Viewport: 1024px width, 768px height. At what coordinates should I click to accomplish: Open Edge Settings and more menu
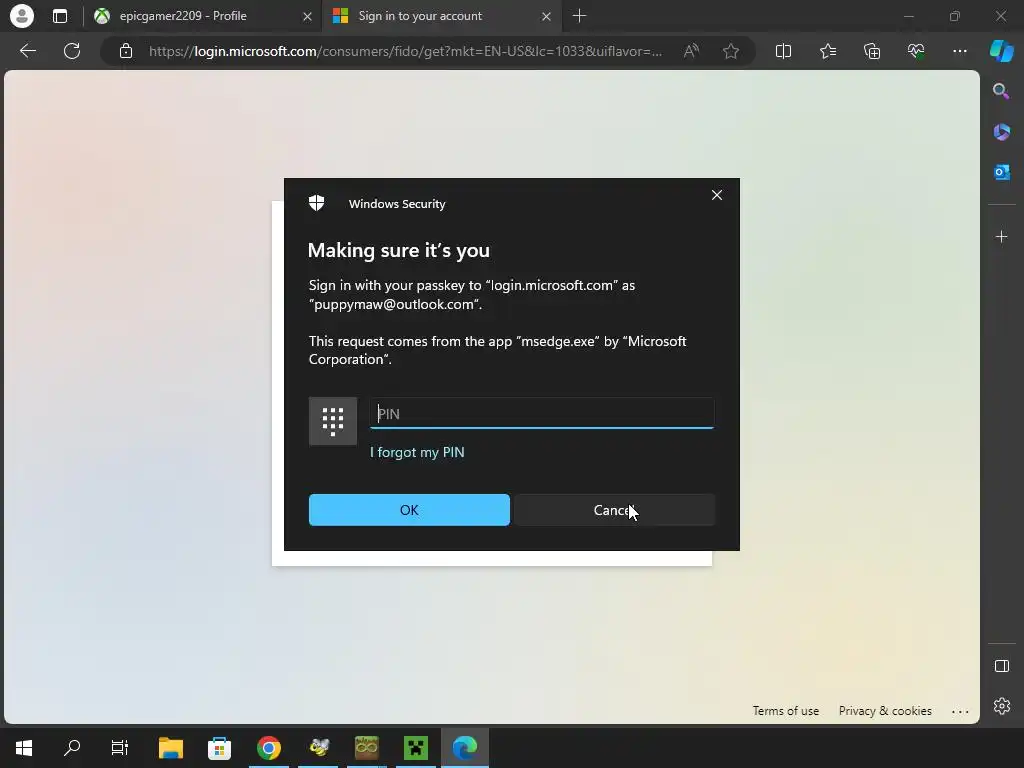click(x=959, y=51)
